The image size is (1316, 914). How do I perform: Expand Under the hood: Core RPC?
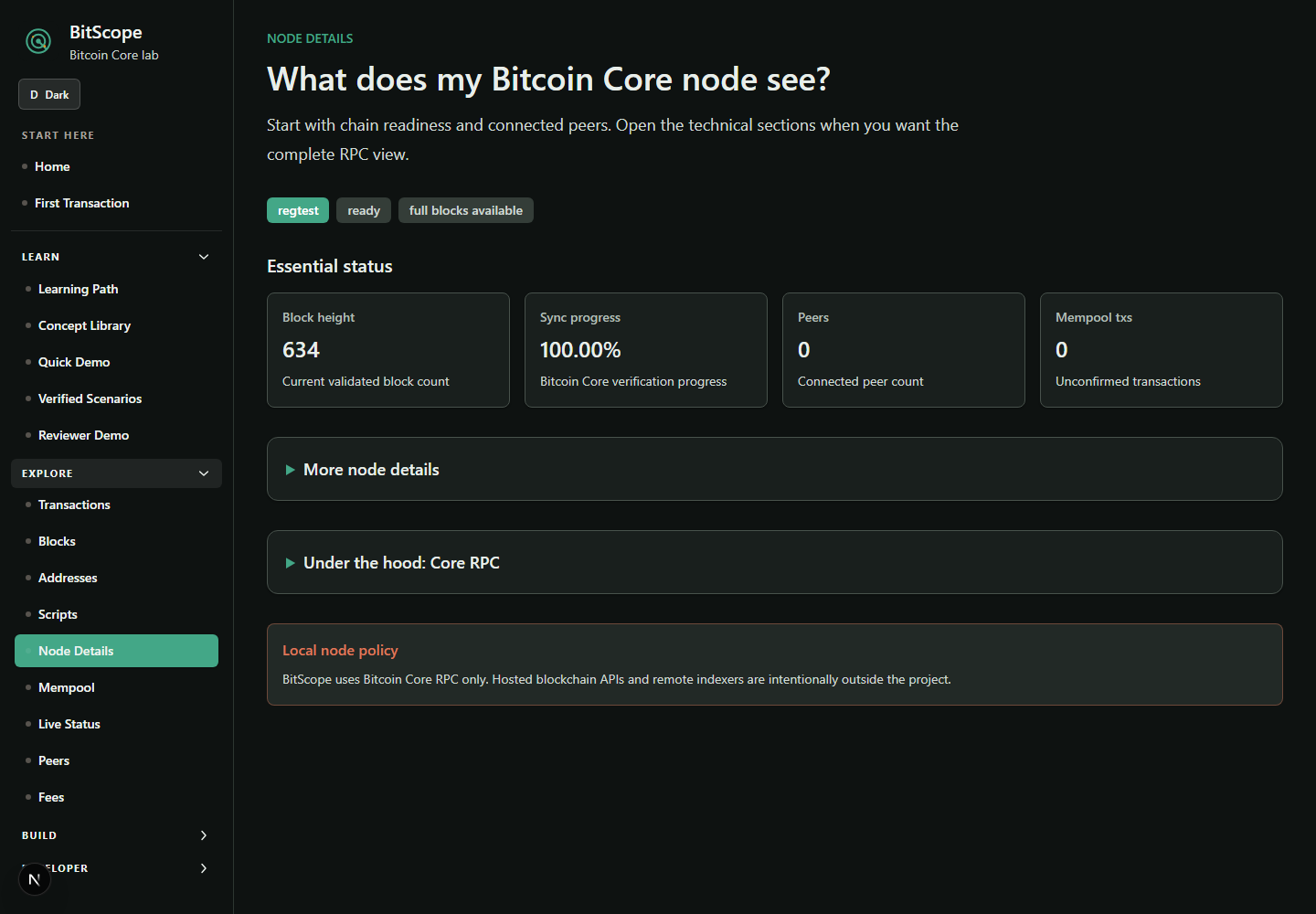click(774, 562)
